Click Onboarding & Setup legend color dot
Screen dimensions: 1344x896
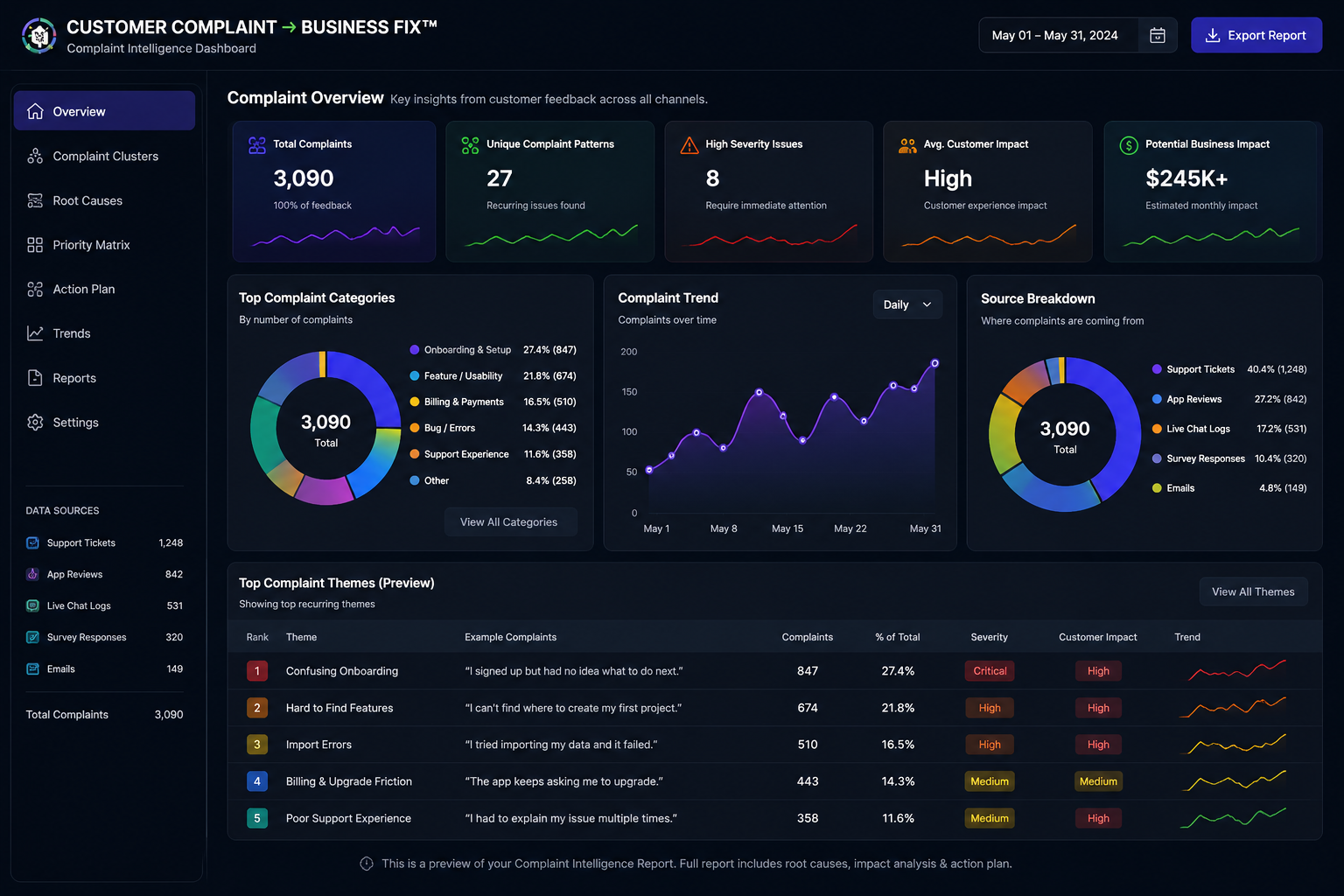415,350
